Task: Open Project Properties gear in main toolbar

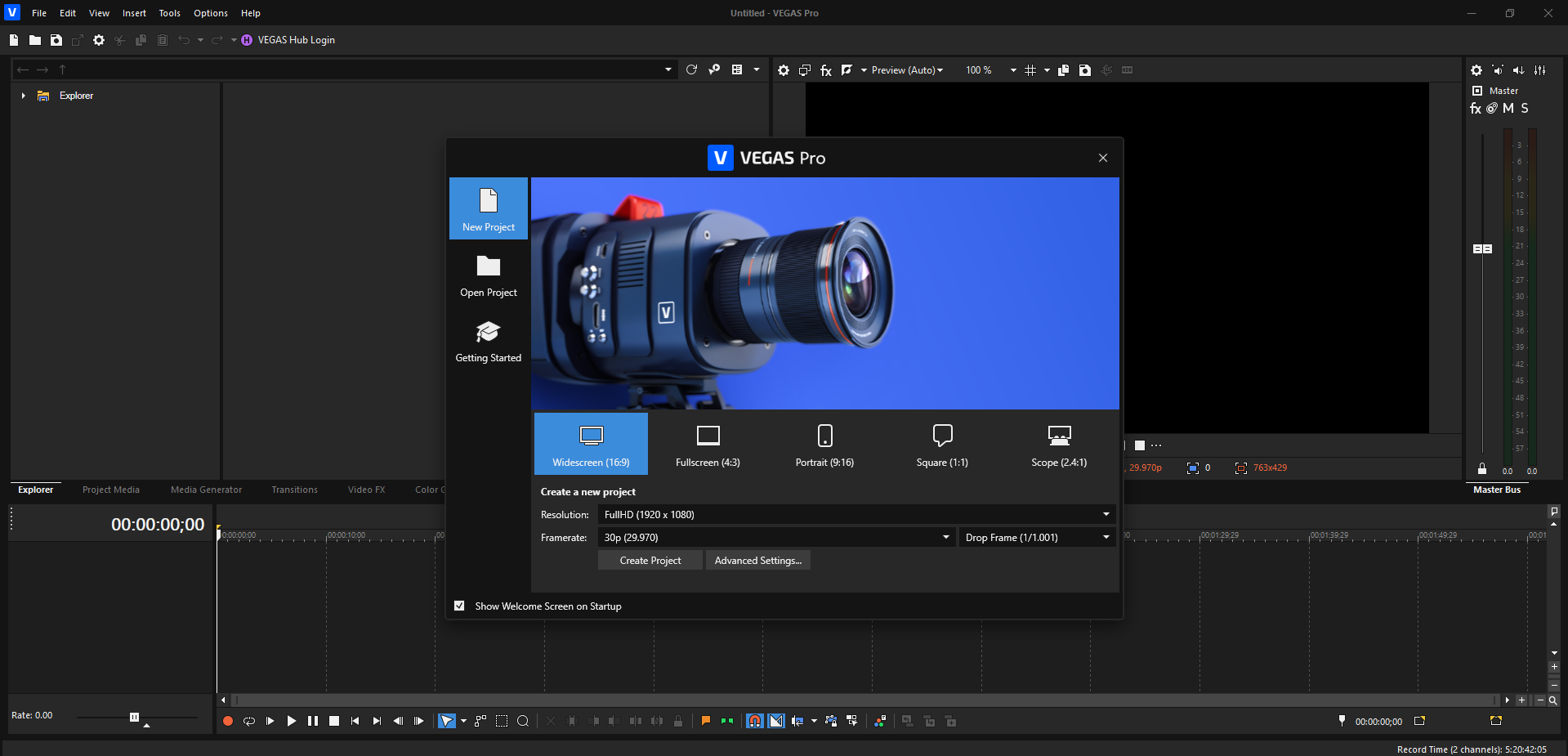Action: [x=99, y=40]
